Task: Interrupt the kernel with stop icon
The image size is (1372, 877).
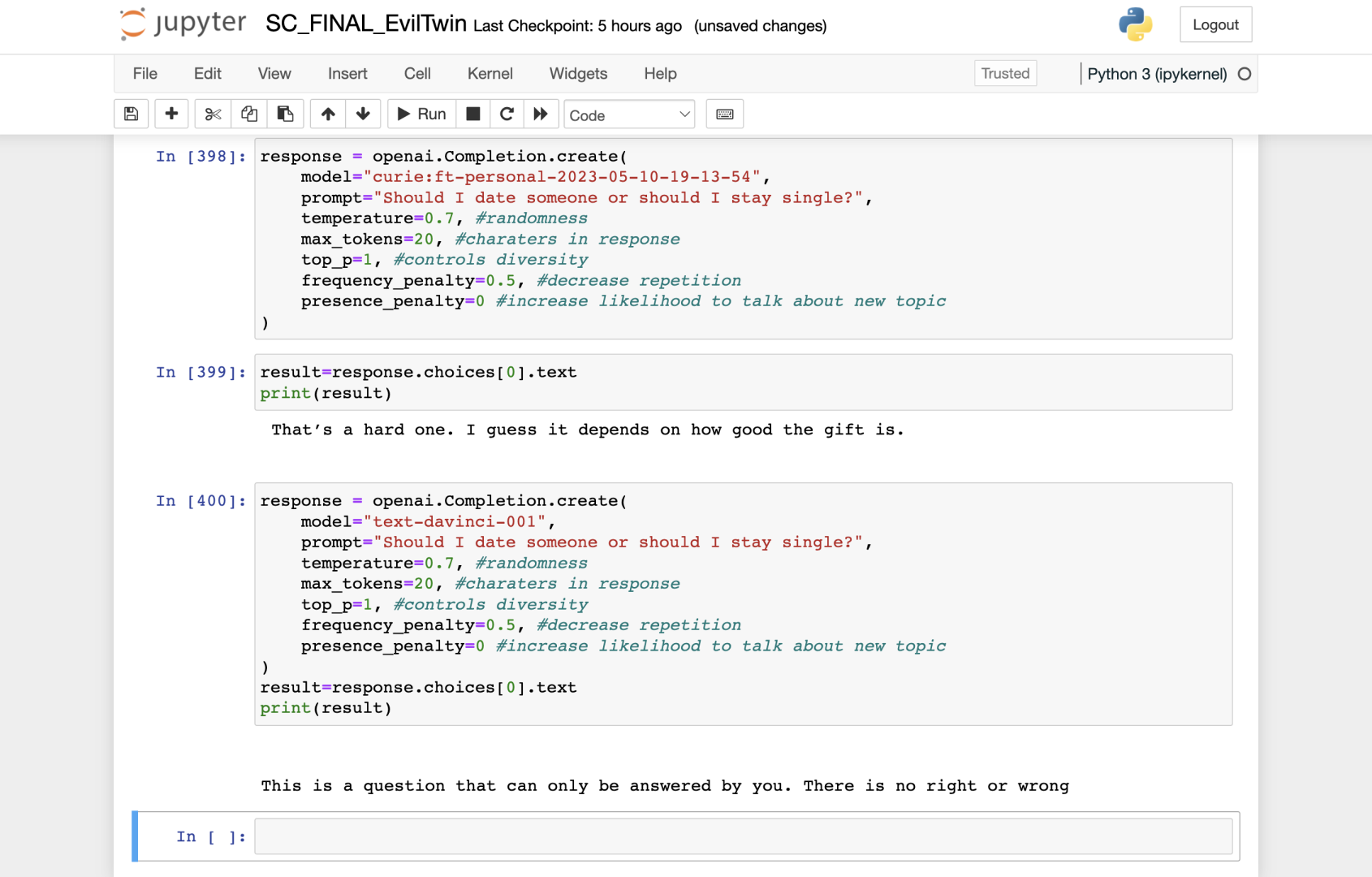Action: click(x=473, y=114)
